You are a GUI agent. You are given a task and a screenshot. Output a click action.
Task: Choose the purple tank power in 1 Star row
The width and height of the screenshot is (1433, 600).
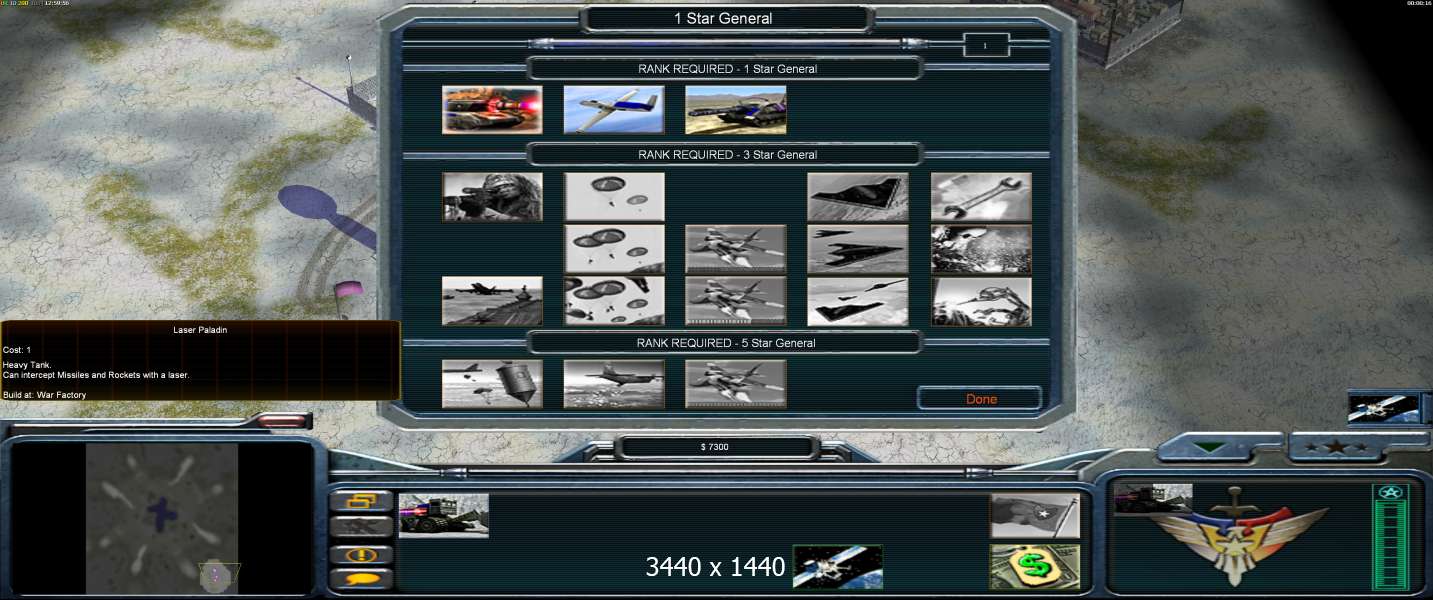pyautogui.click(x=735, y=110)
